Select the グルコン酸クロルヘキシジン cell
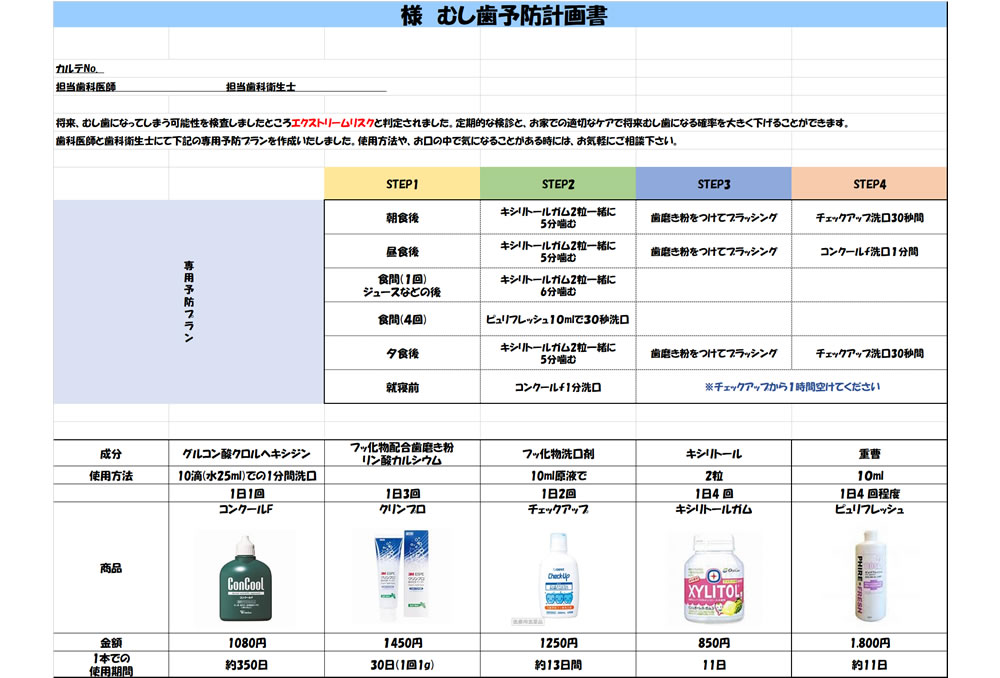Screen dimensions: 1000x678 [x=246, y=453]
